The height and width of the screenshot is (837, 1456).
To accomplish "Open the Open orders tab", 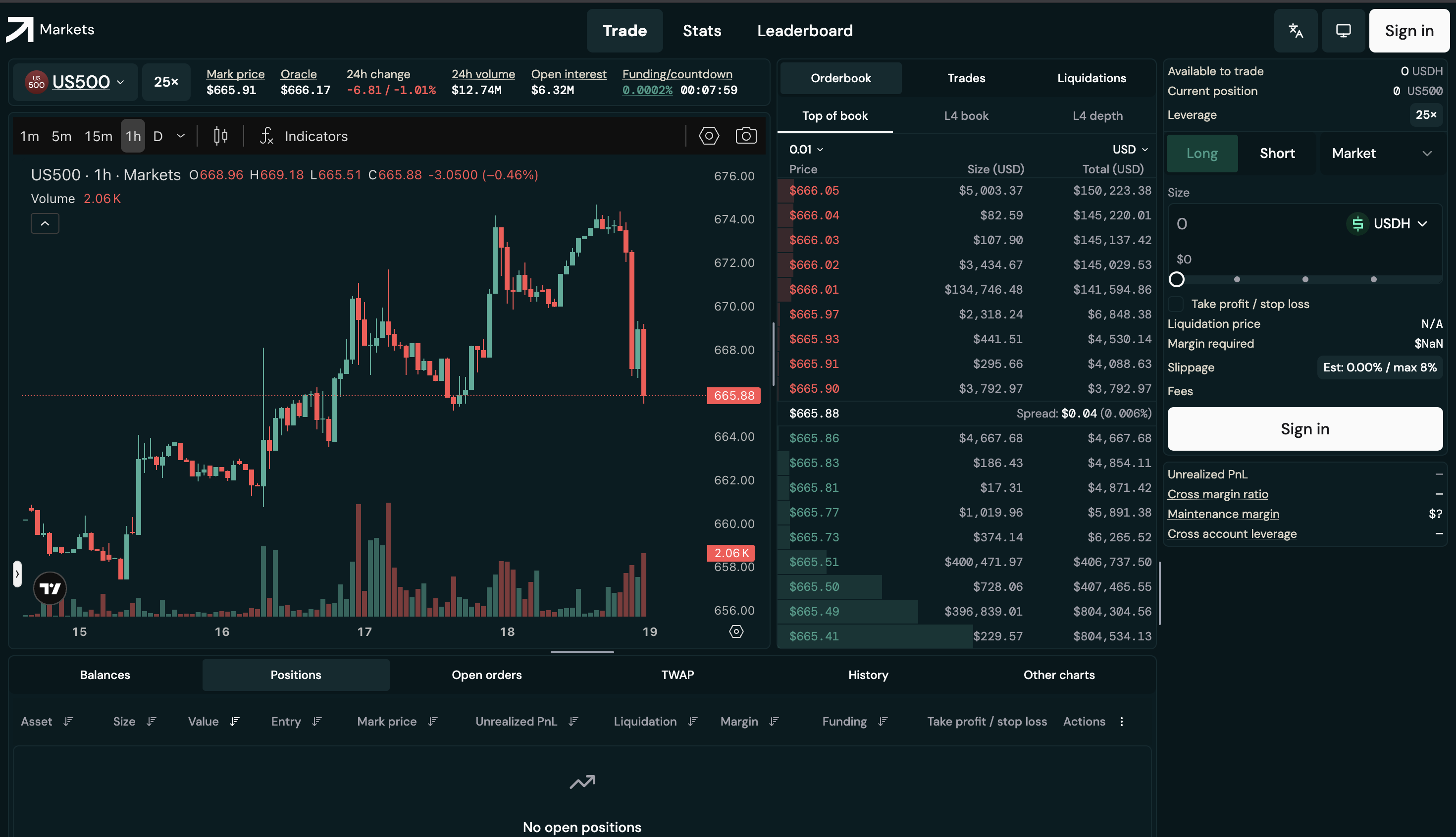I will pos(486,675).
